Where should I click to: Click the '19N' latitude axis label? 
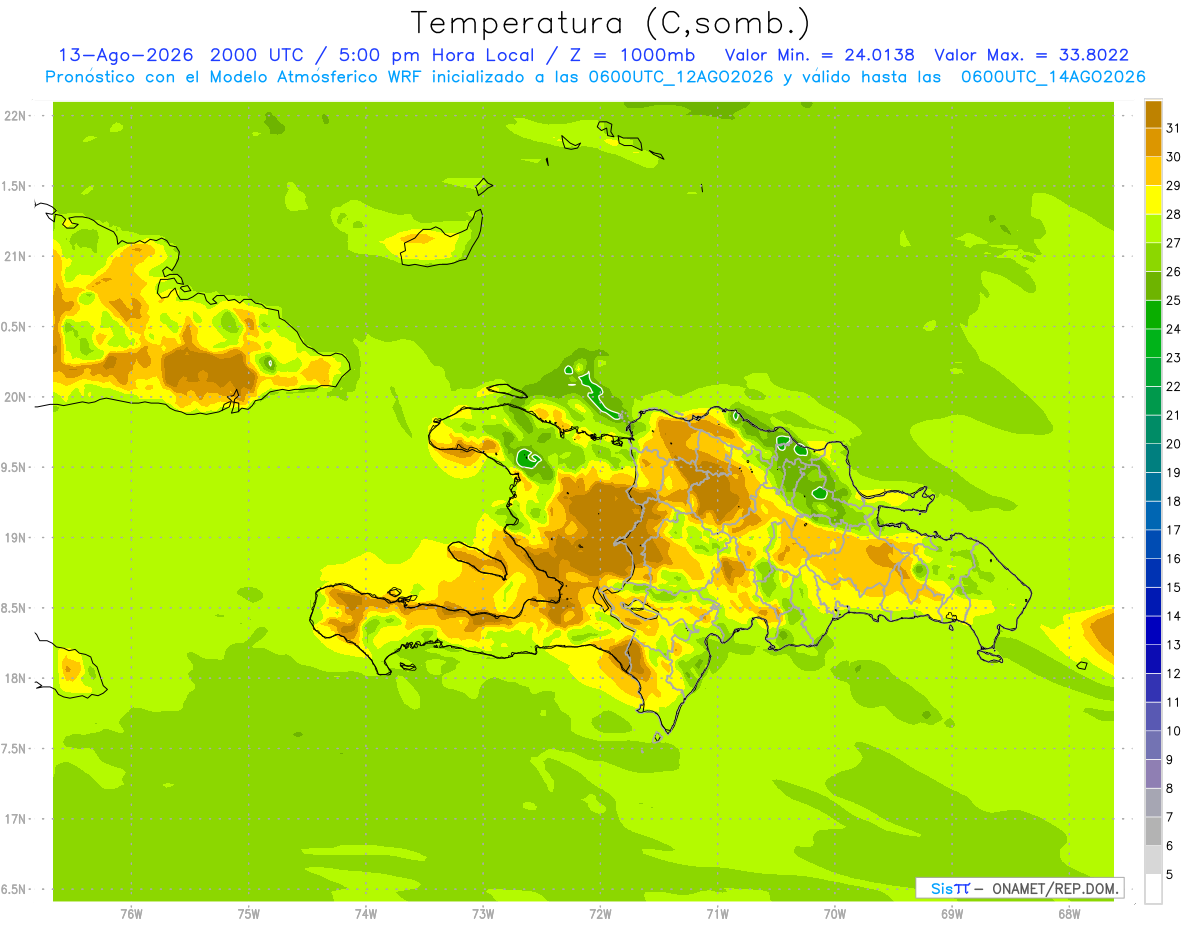[x=16, y=538]
